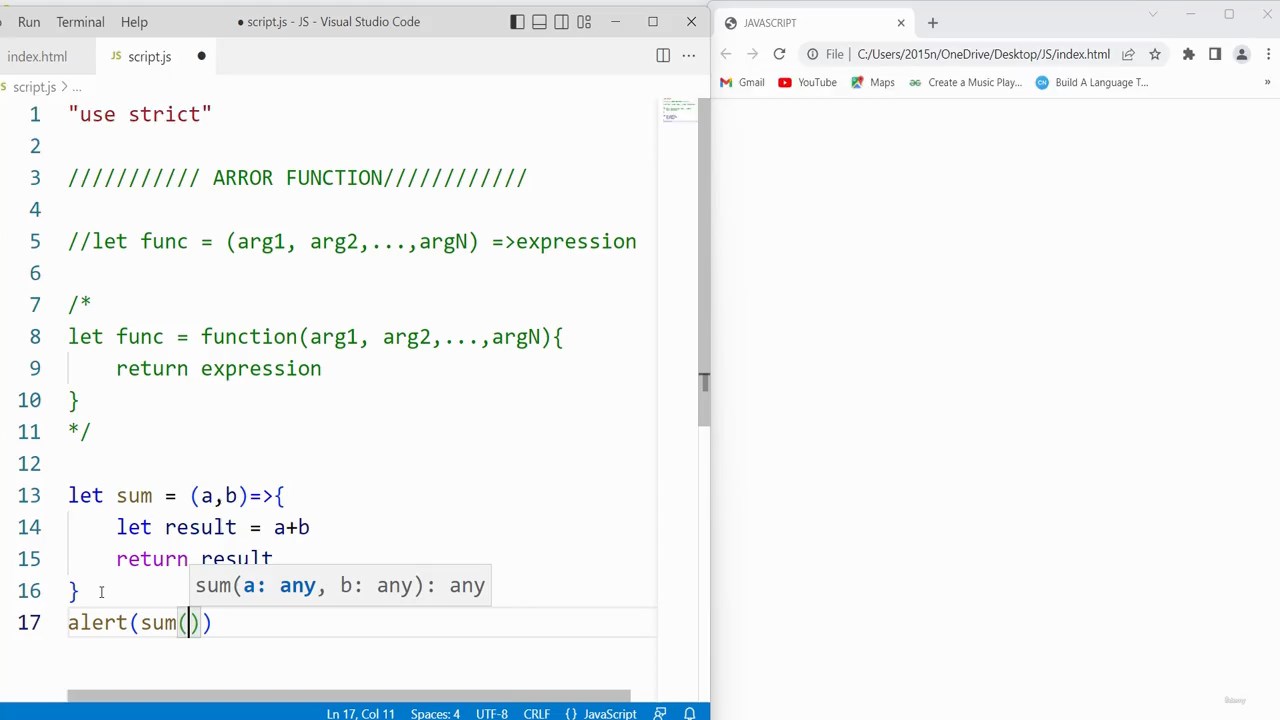Click the feedback icon in status bar
1280x720 pixels.
660,713
